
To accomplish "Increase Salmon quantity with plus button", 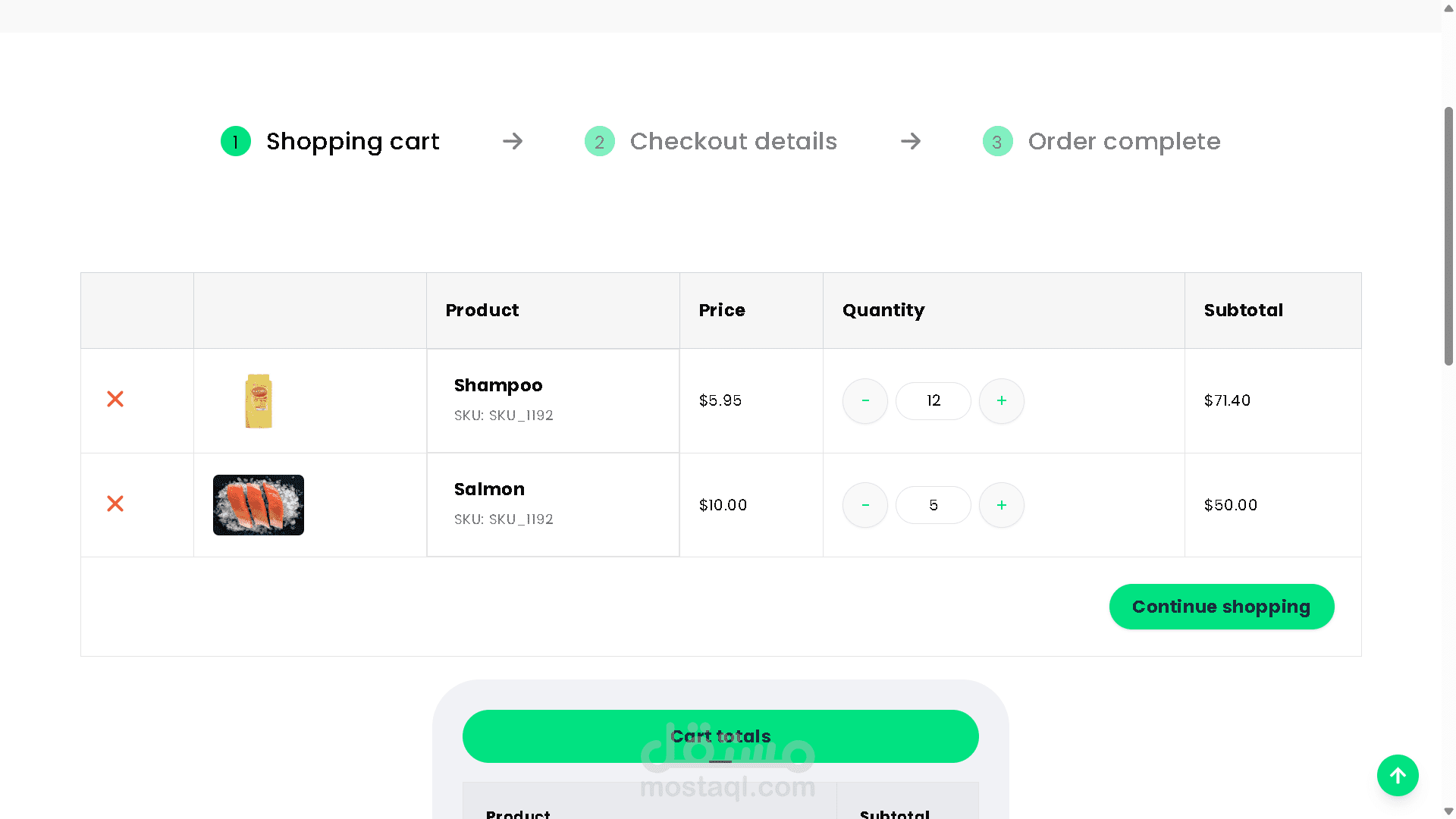I will point(1002,505).
